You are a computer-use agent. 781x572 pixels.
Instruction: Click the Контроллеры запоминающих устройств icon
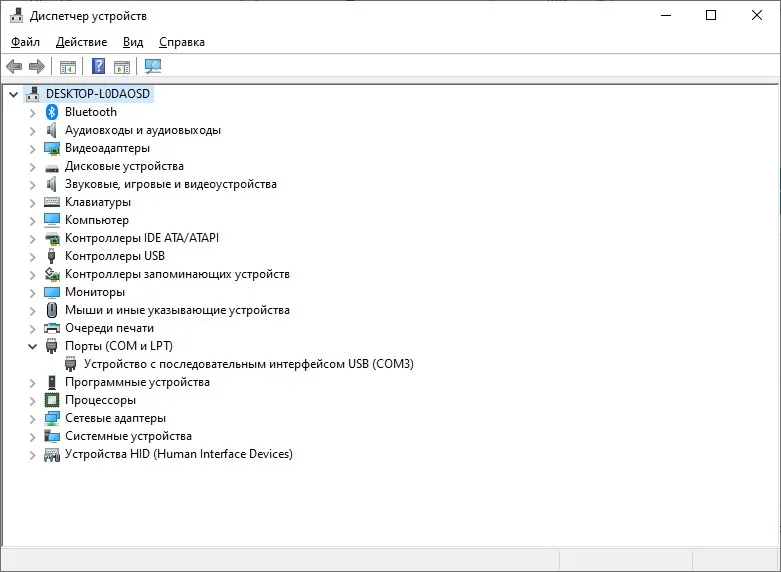[52, 274]
